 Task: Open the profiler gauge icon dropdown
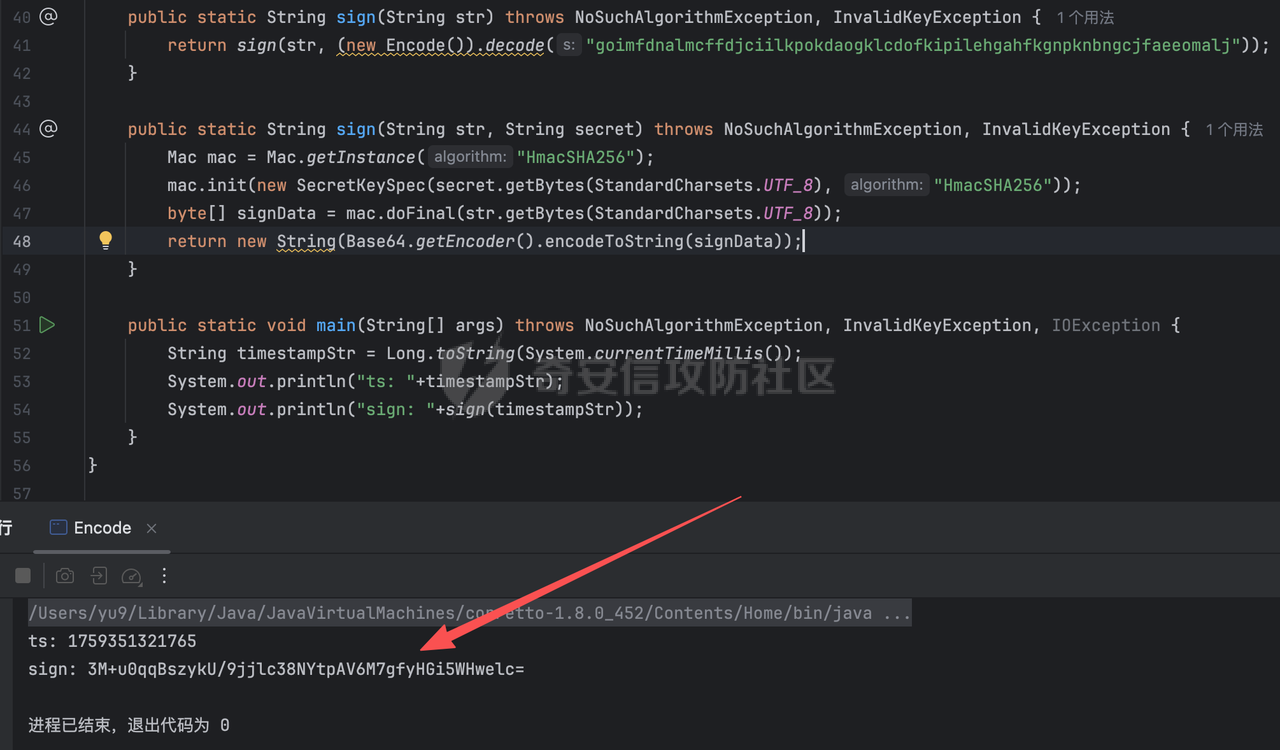pyautogui.click(x=132, y=576)
